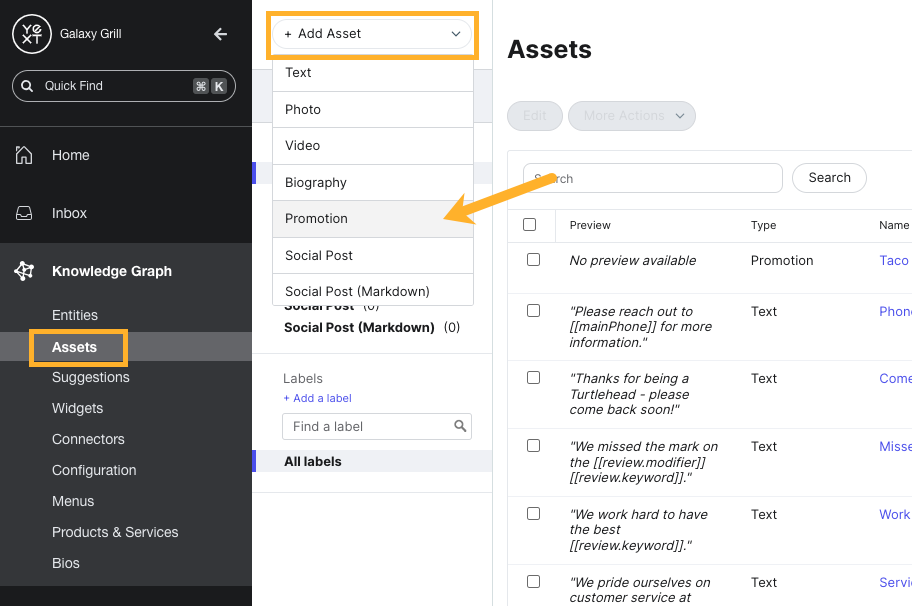Open the Inbox tray icon
The height and width of the screenshot is (606, 912).
[x=24, y=213]
